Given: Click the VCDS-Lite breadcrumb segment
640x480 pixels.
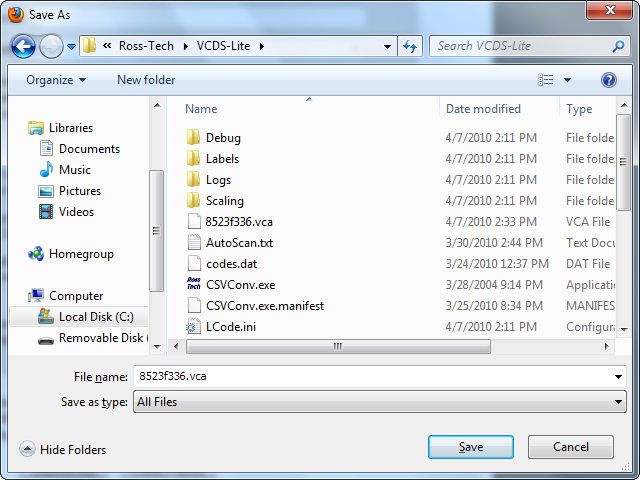Looking at the screenshot, I should pos(223,46).
